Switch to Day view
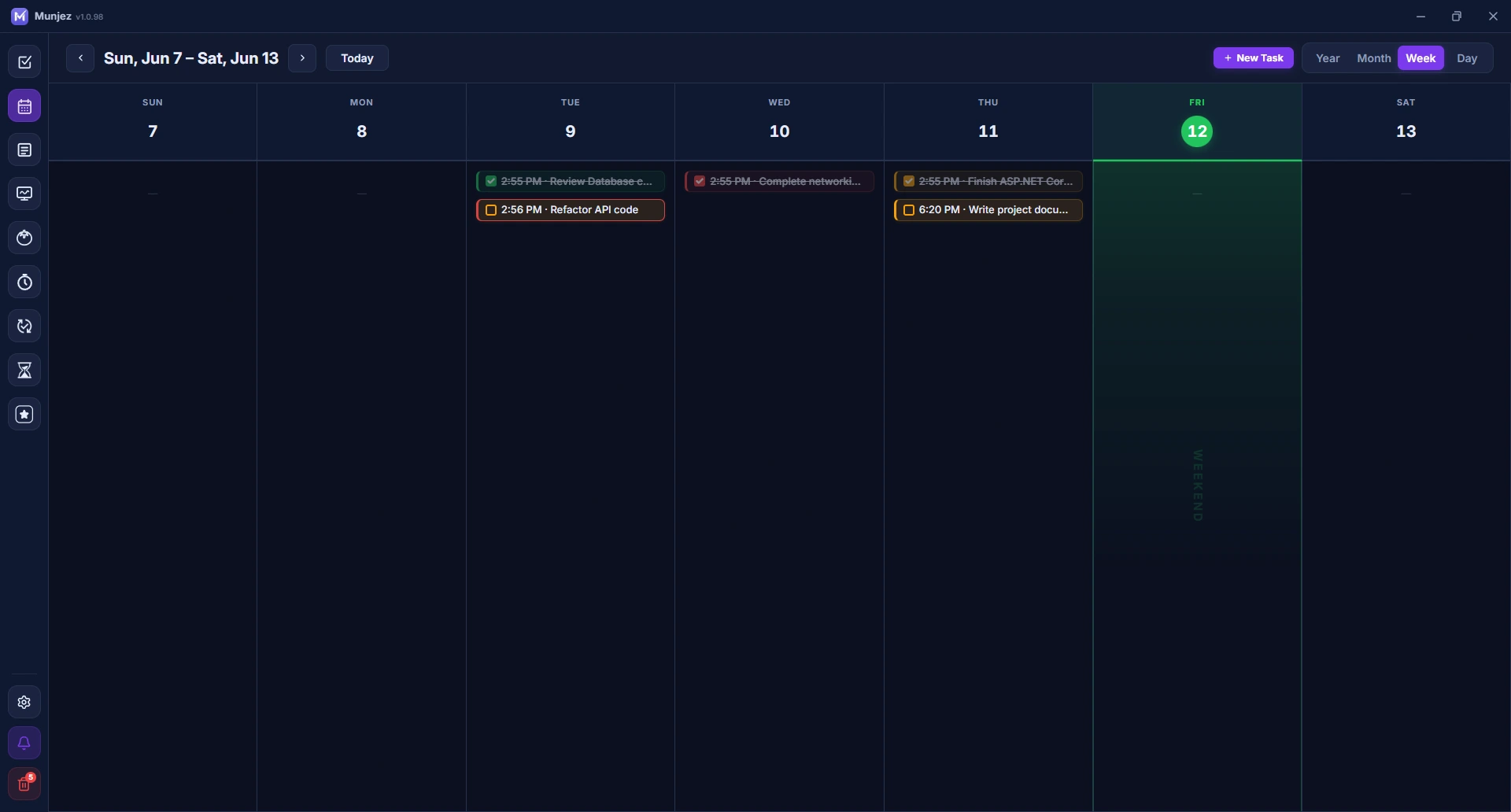1511x812 pixels. (x=1467, y=58)
